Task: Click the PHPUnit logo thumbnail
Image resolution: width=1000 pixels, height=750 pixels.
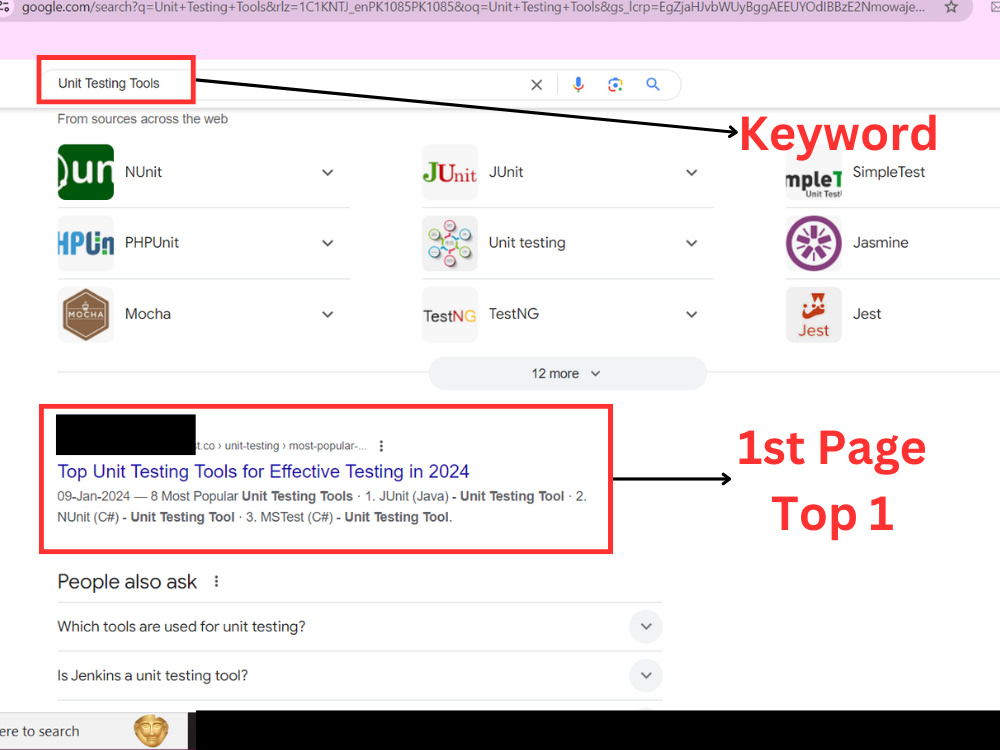Action: [85, 244]
